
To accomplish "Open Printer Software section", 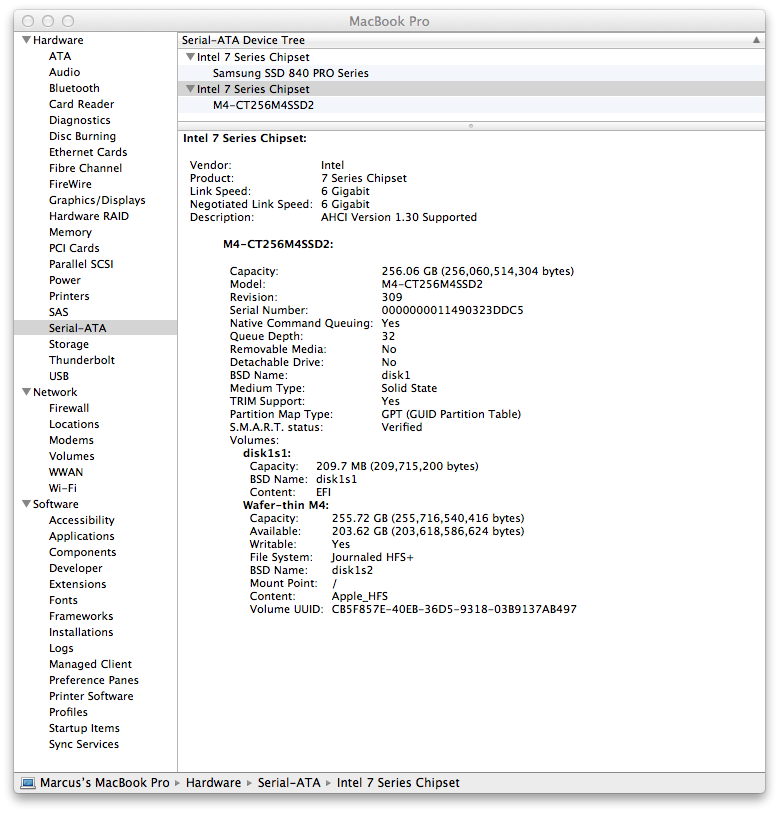I will tap(91, 696).
